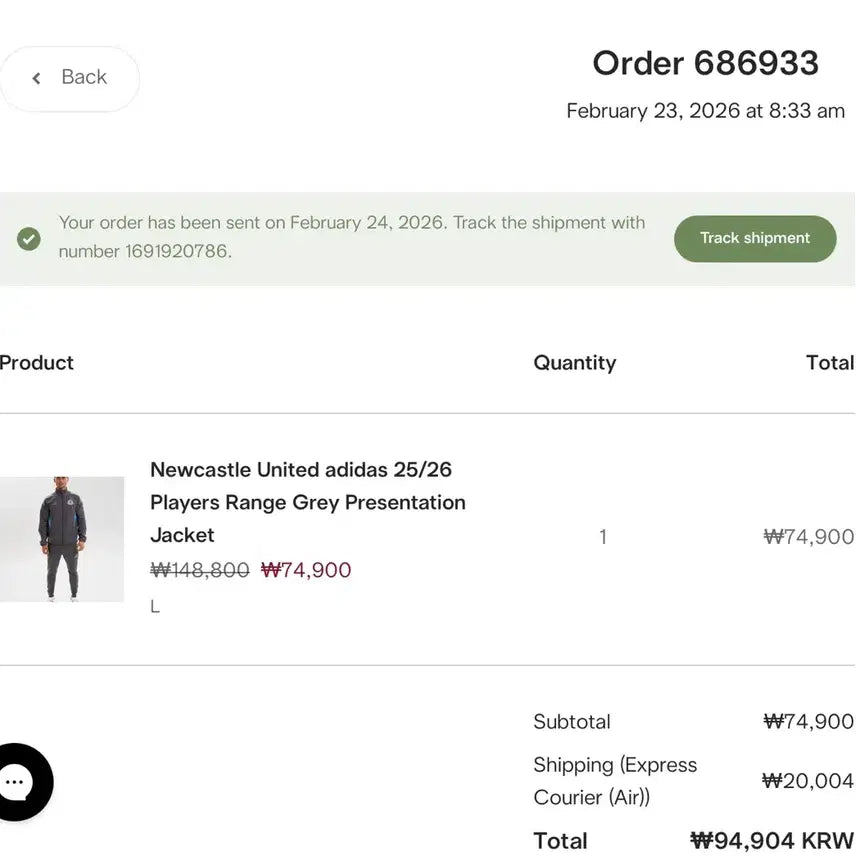This screenshot has width=856, height=856.
Task: Click the Back button
Action: (x=69, y=78)
